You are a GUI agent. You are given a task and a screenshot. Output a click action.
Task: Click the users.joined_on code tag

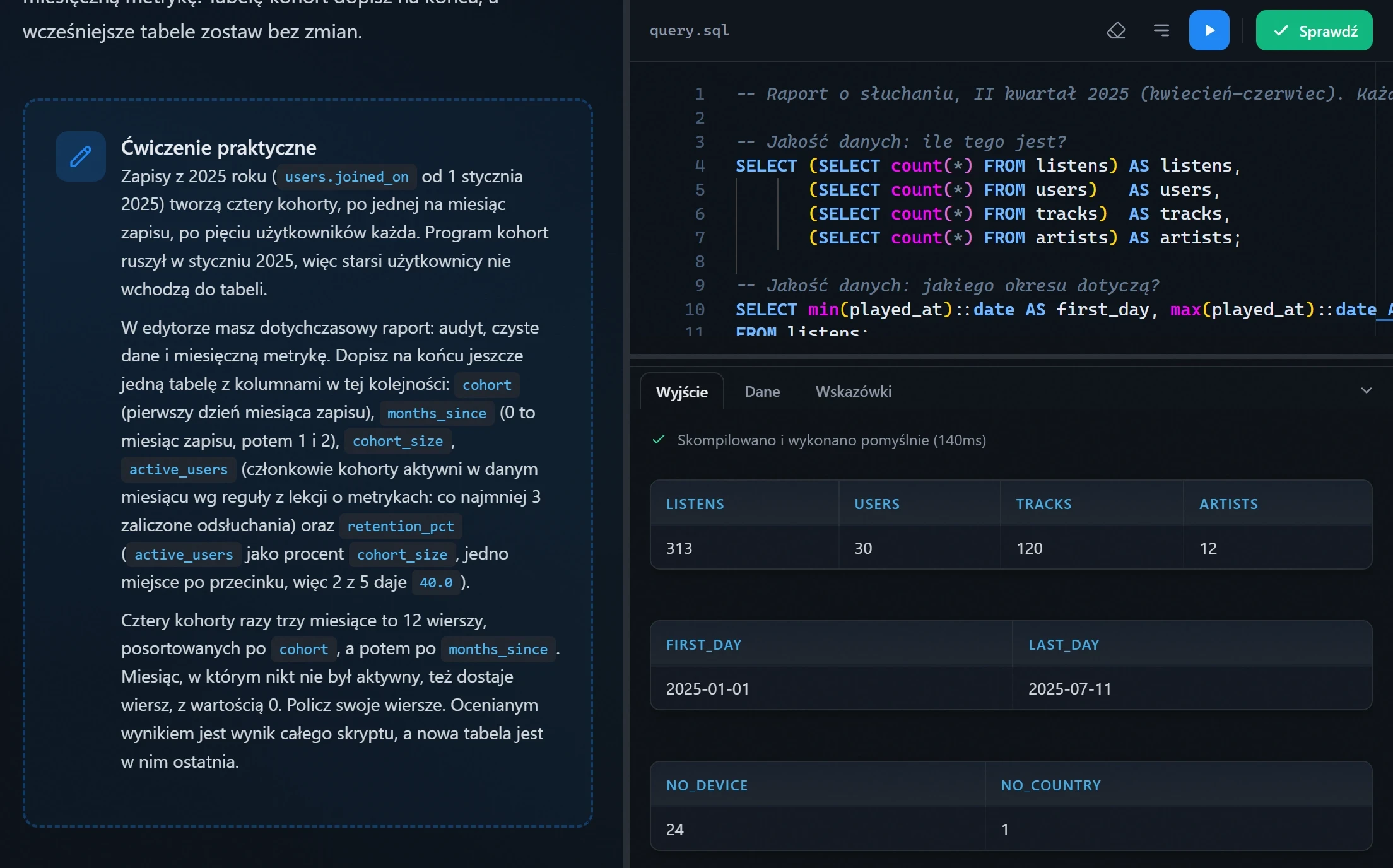346,177
